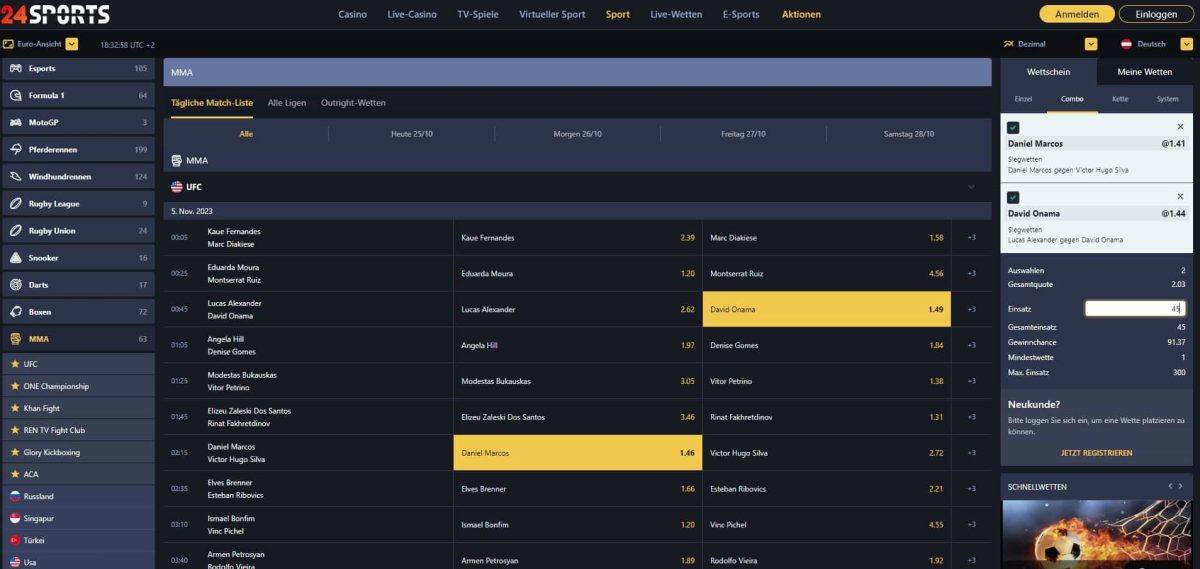
Task: Select Montserrat Ruiz odds 4.56
Action: click(x=827, y=273)
